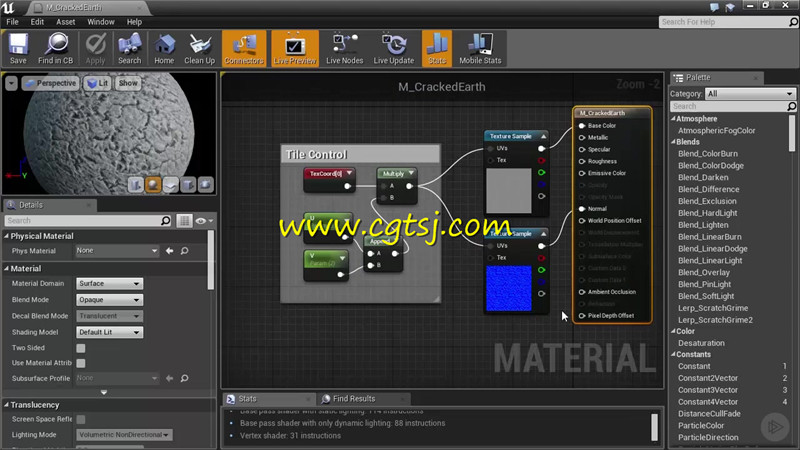The height and width of the screenshot is (450, 800).
Task: Click Search For Help magnifier icon
Action: pos(793,22)
